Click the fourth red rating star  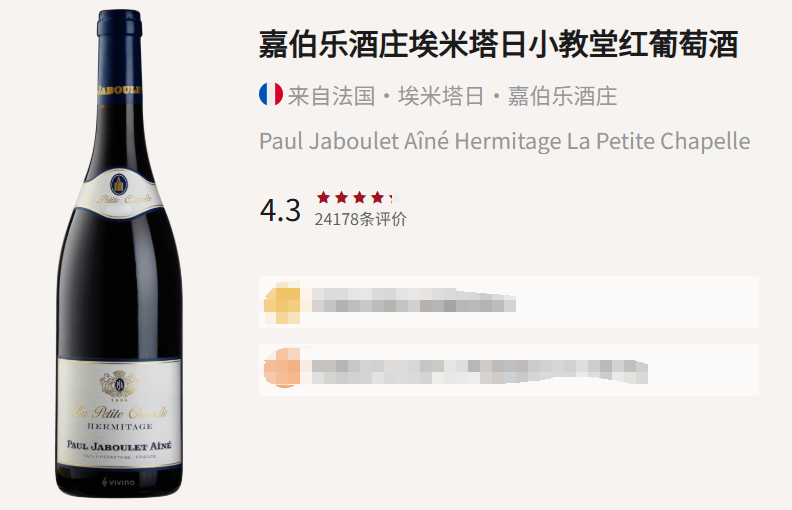[377, 197]
